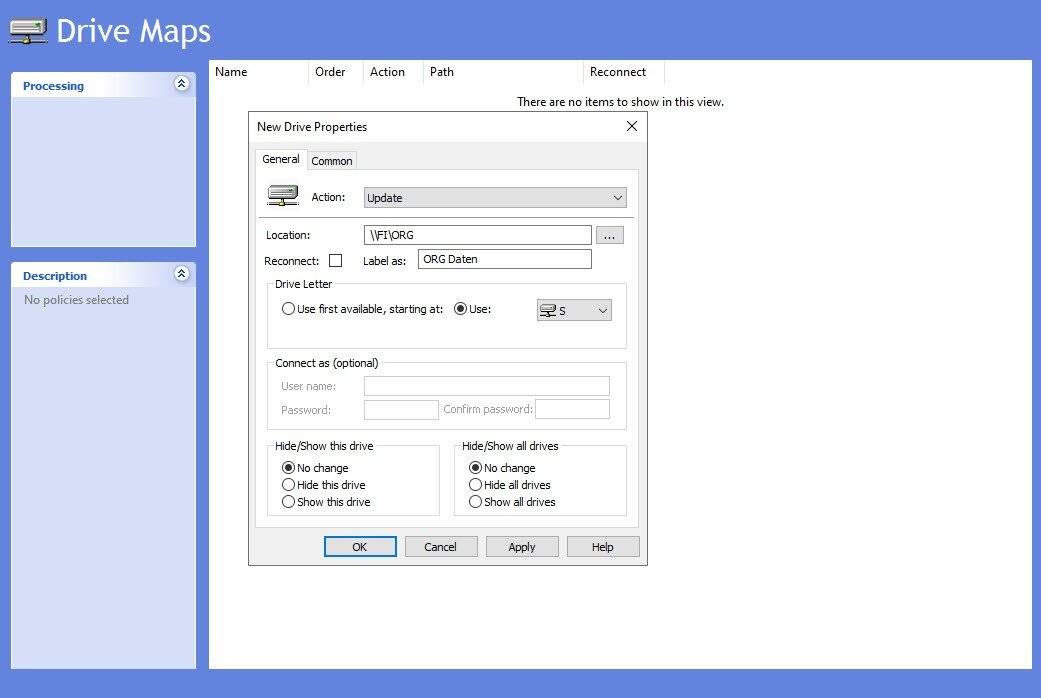Click the Location path input field
Screen dimensions: 1041x698
coord(477,236)
